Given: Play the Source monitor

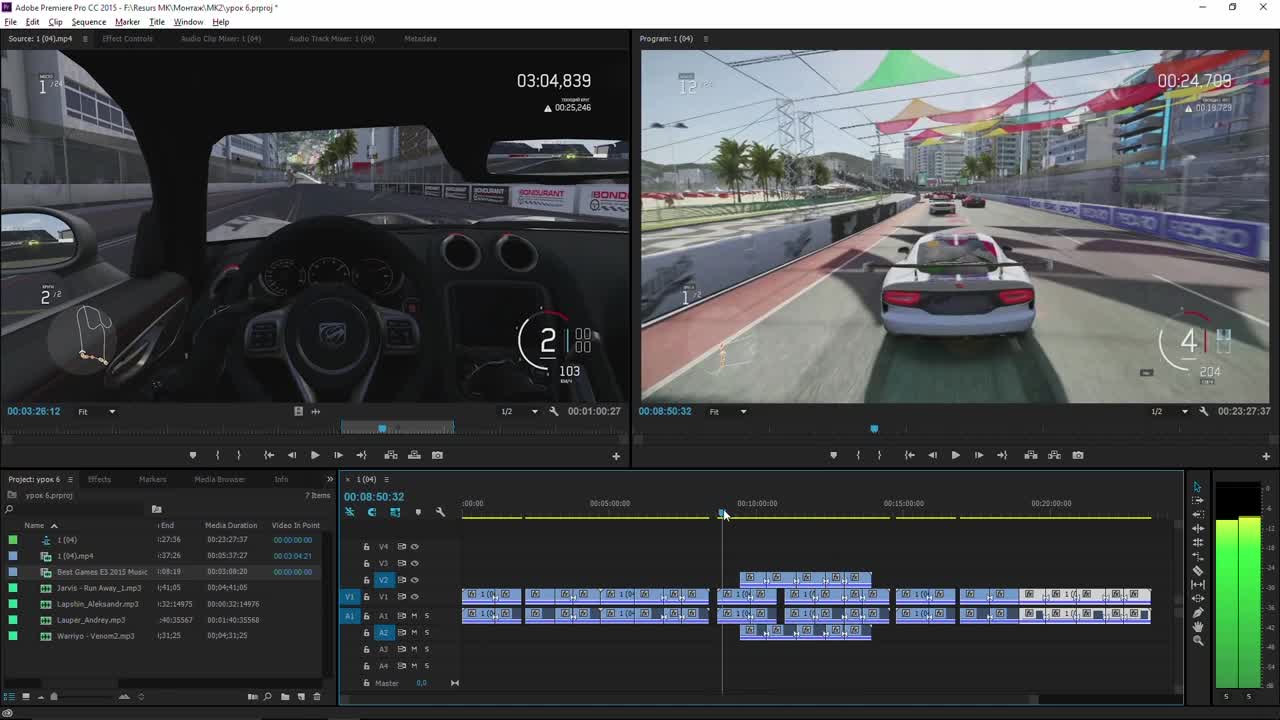Looking at the screenshot, I should 315,455.
